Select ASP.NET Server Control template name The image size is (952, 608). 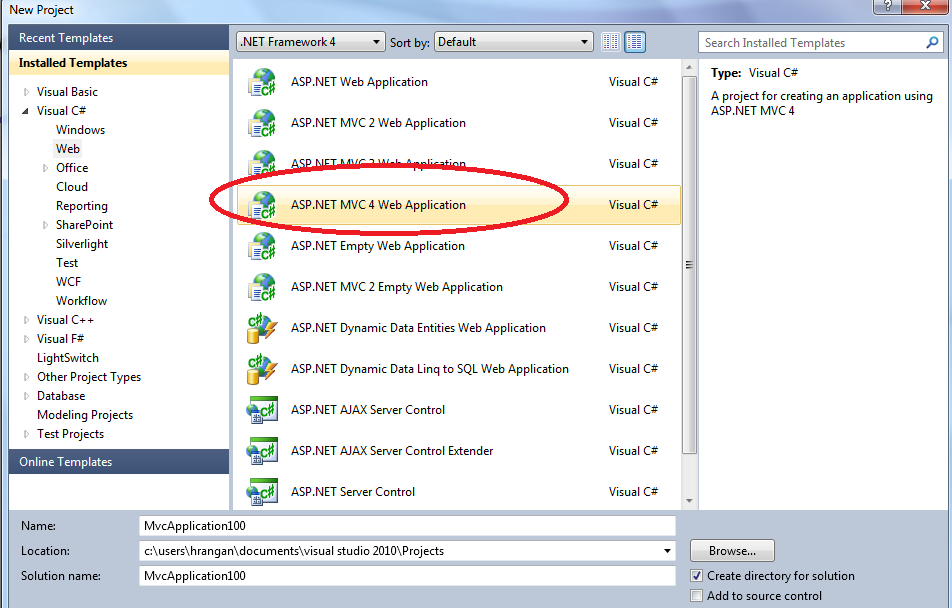[x=353, y=492]
